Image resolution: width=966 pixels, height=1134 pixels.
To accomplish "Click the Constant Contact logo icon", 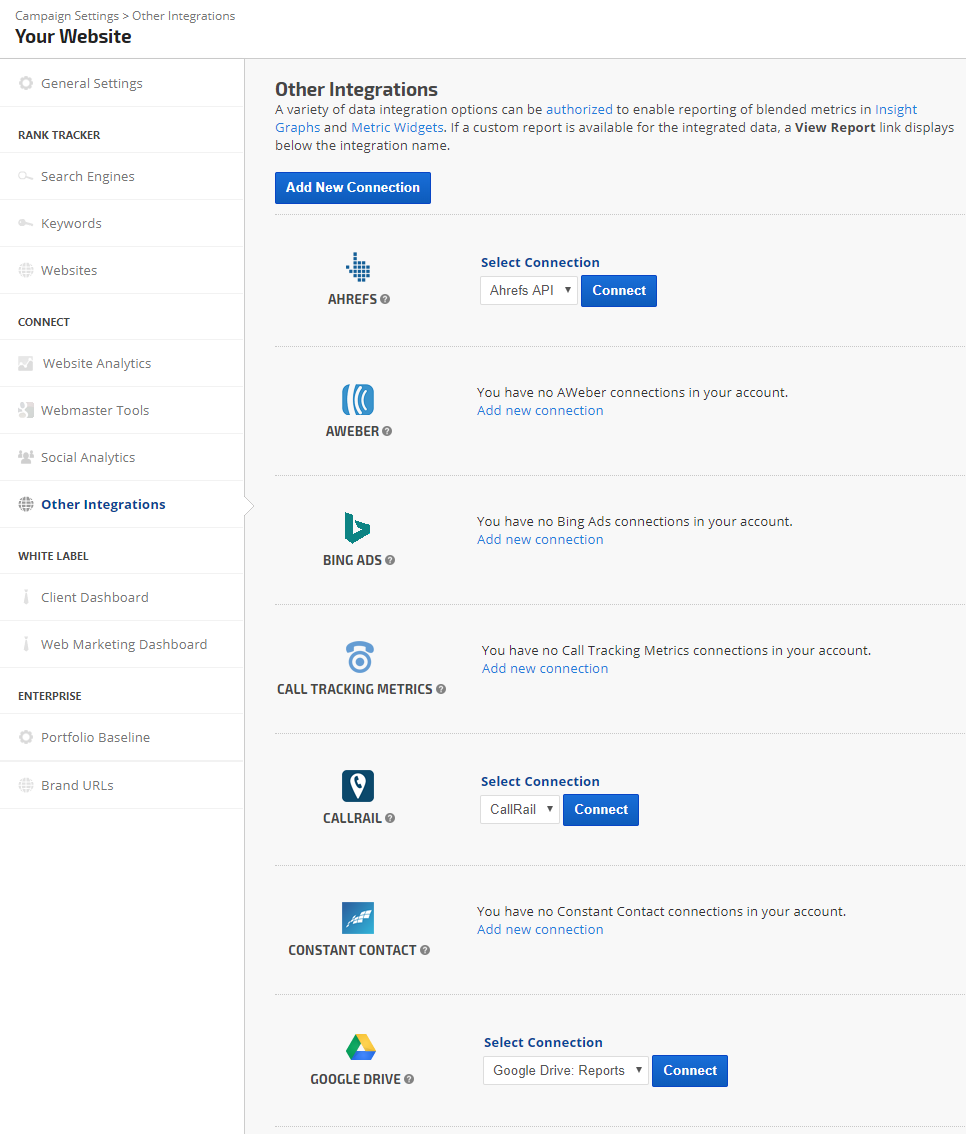I will (358, 918).
